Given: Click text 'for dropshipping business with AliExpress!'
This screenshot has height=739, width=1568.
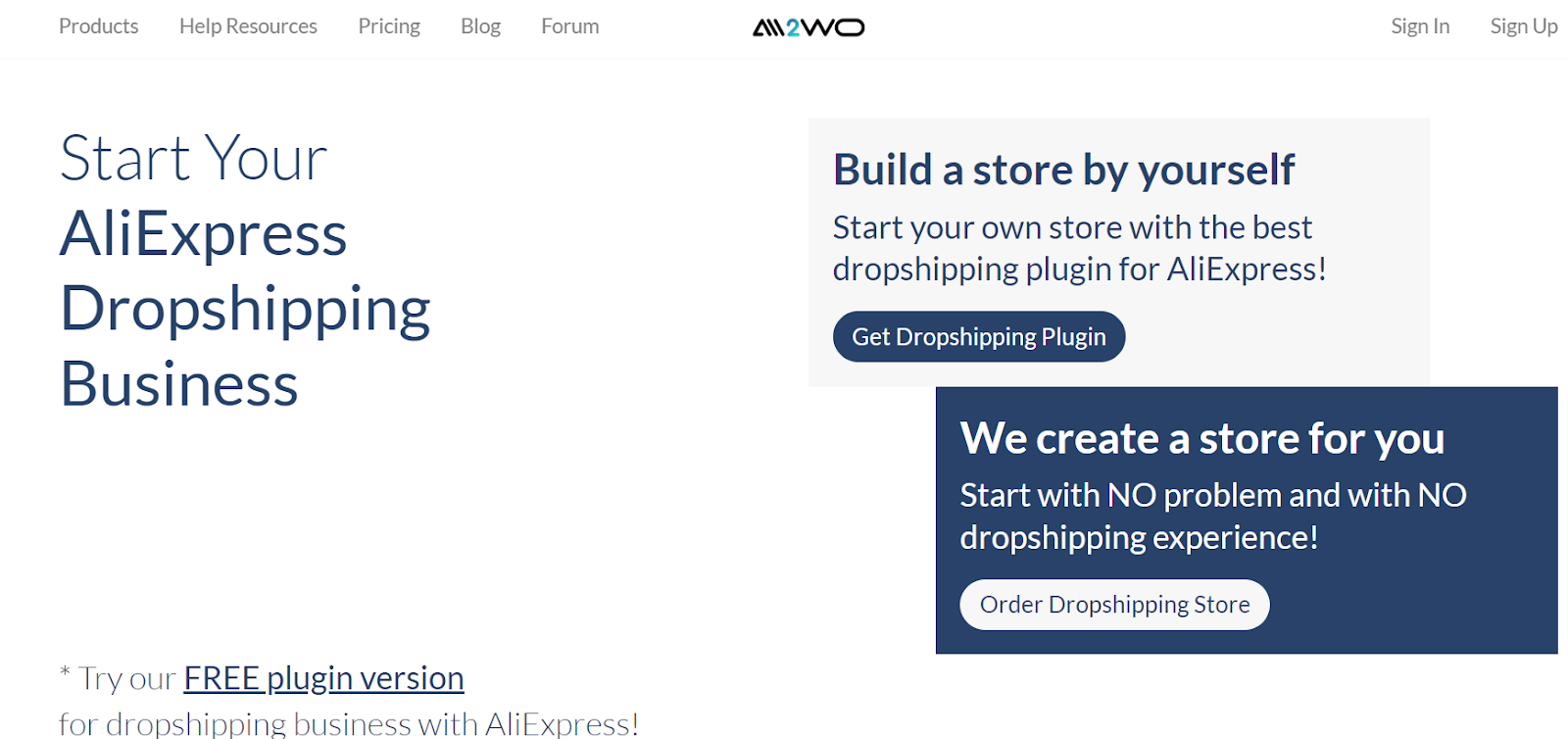Looking at the screenshot, I should (x=349, y=724).
